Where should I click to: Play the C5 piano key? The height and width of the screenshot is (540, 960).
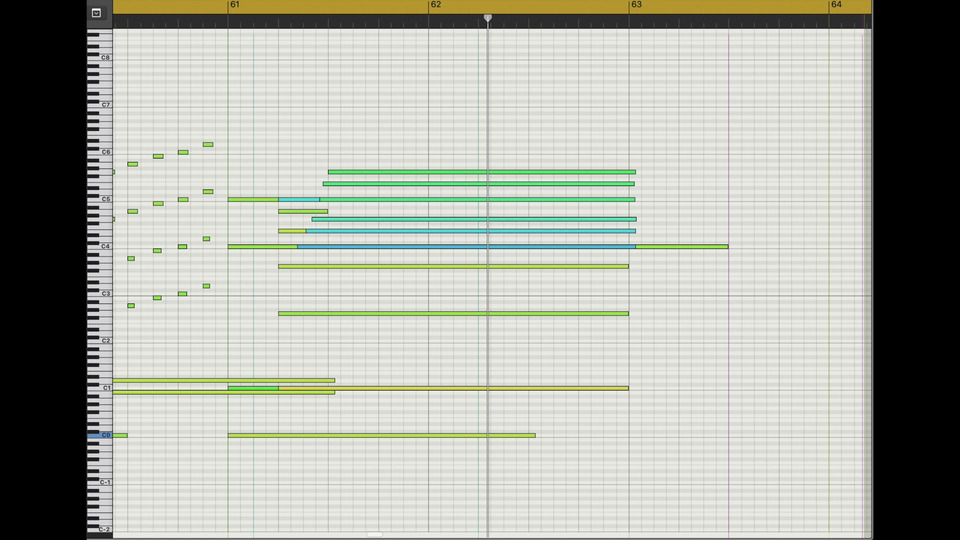point(100,199)
